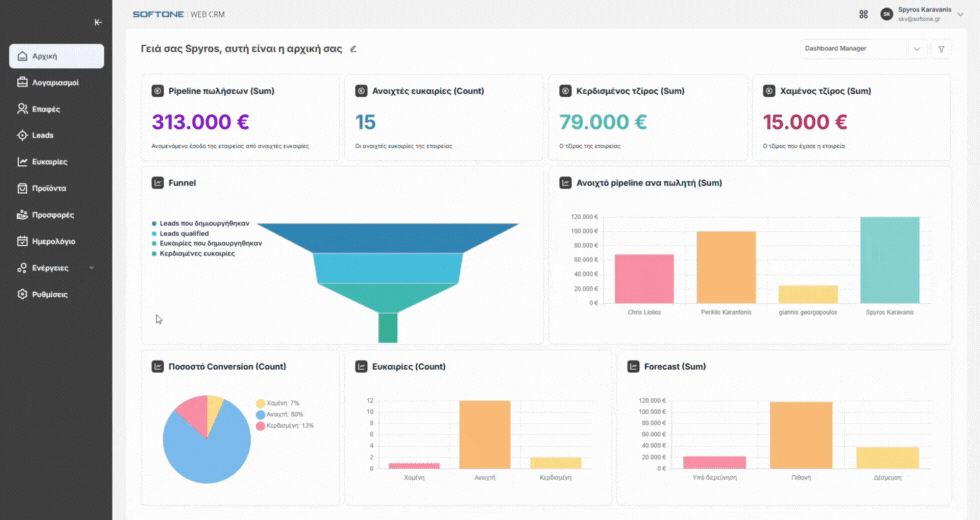The width and height of the screenshot is (980, 520).
Task: Expand the Ενέργειες sidebar submenu
Action: 91,268
